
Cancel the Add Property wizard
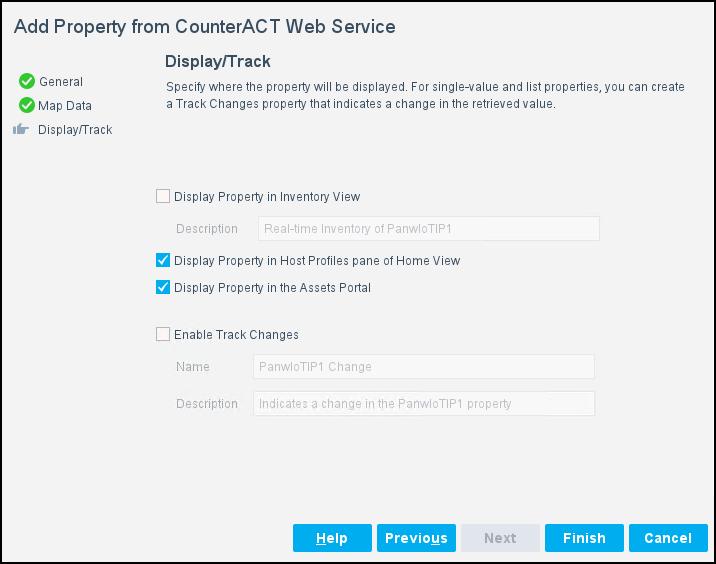pos(668,538)
